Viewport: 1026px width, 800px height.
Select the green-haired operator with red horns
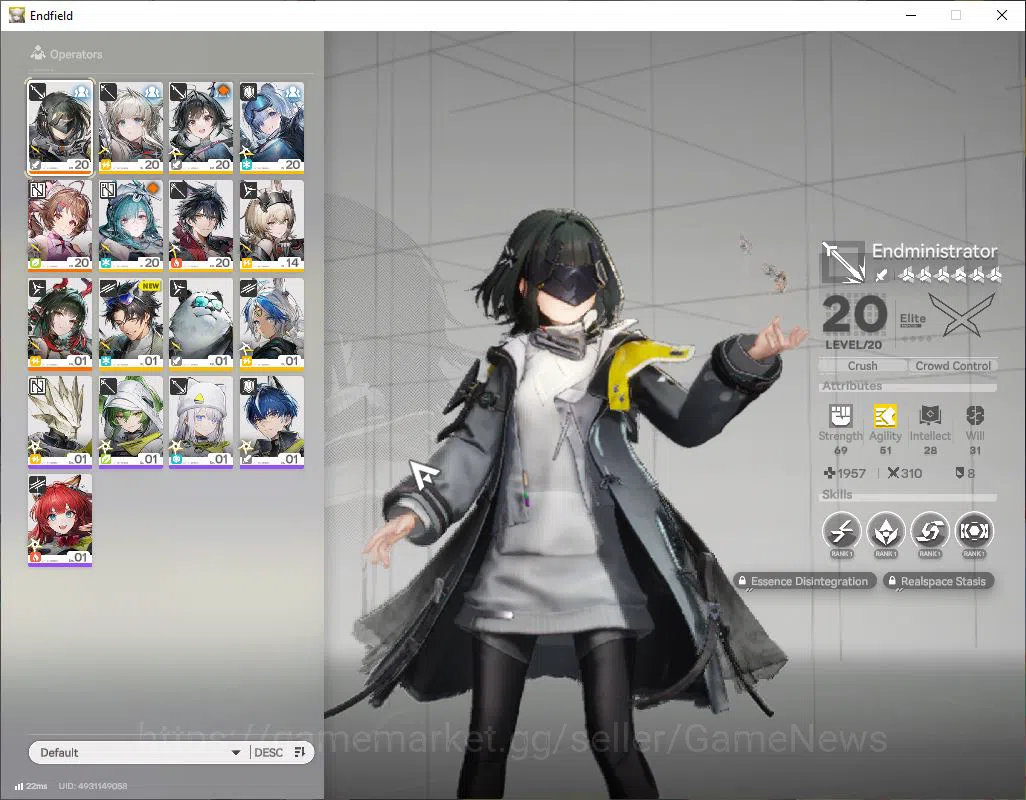[x=60, y=324]
